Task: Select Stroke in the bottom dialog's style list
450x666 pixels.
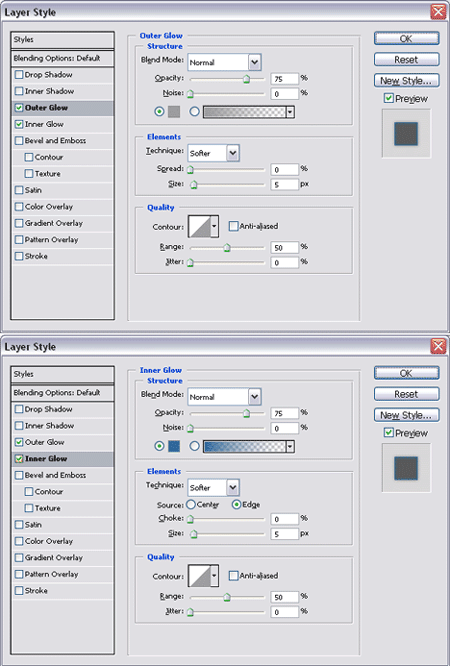Action: click(36, 590)
